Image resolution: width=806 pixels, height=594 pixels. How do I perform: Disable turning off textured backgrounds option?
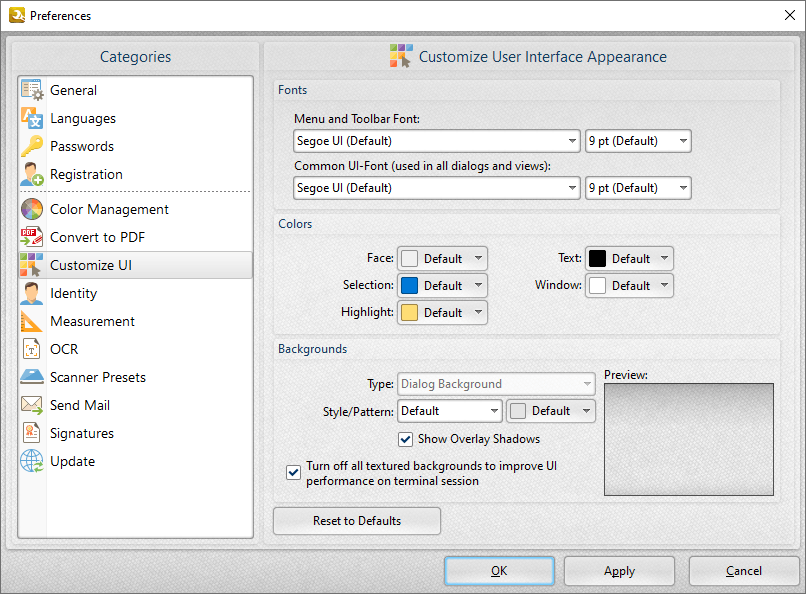(293, 472)
